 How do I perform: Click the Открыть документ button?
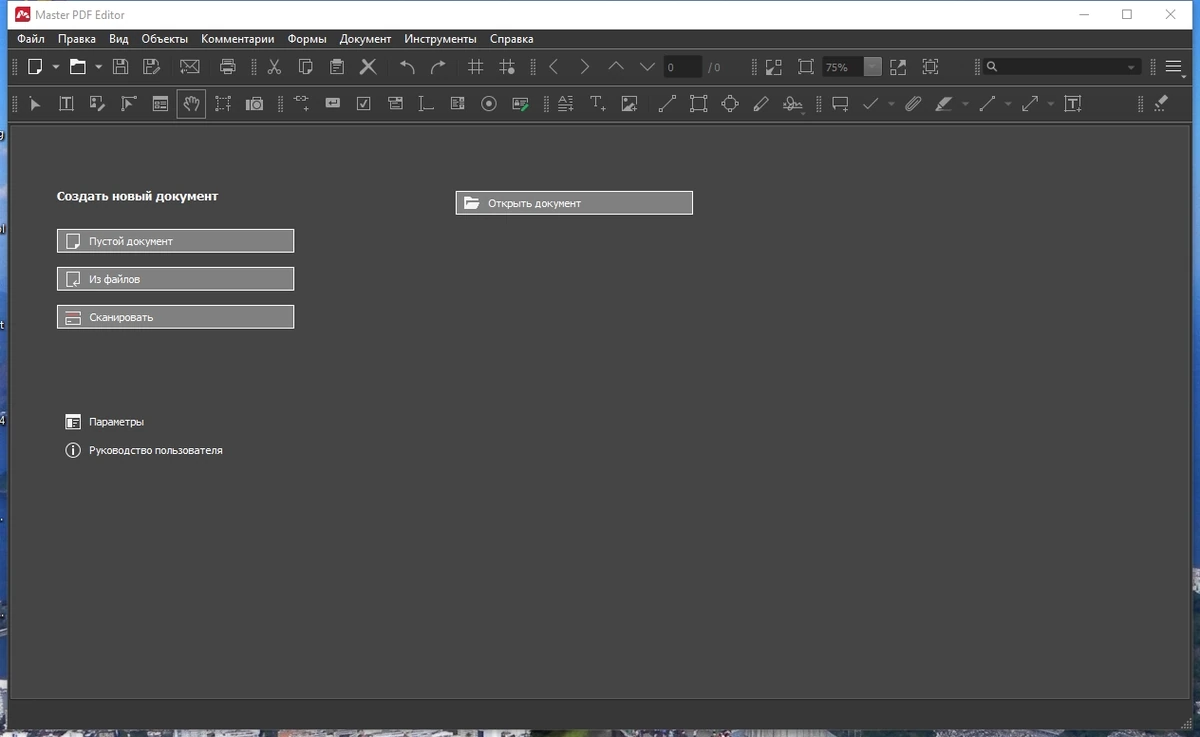(x=574, y=203)
